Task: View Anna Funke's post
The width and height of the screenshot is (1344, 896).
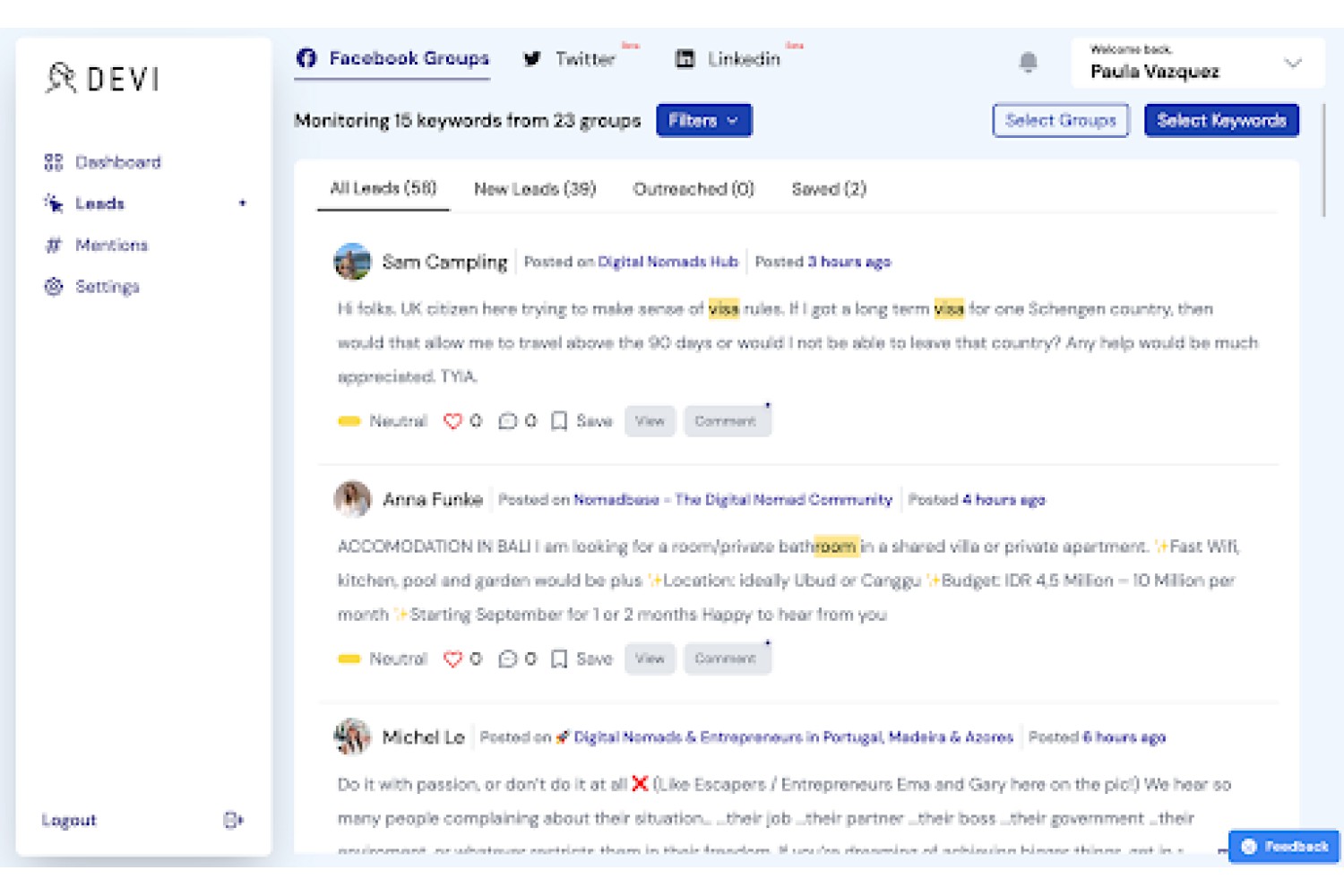Action: tap(650, 659)
